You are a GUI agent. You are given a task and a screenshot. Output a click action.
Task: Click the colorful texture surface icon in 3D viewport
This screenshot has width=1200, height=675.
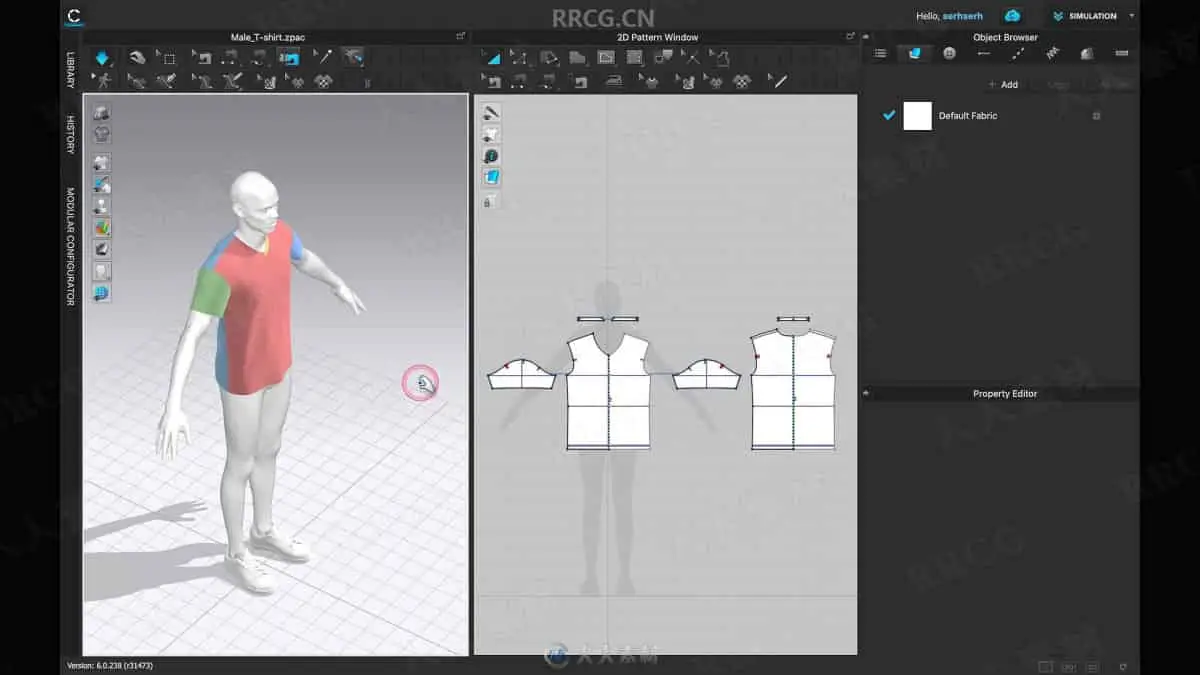click(101, 227)
